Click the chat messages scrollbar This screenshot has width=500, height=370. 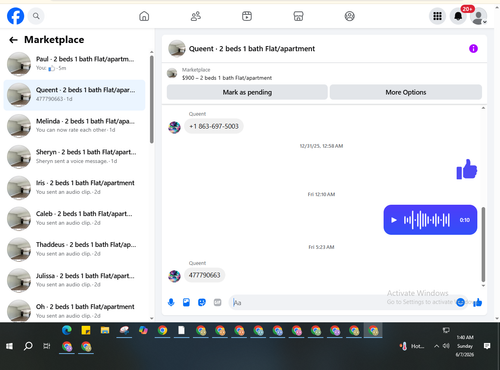(x=483, y=244)
